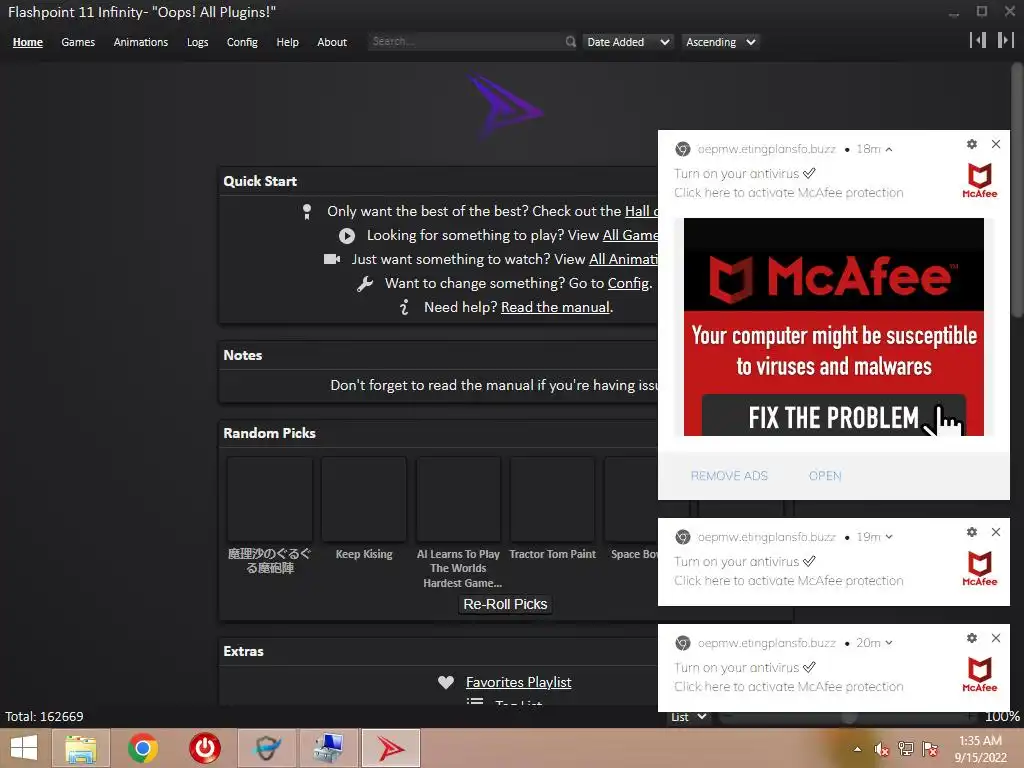The height and width of the screenshot is (768, 1024).
Task: Open settings gear on 20m notification
Action: (972, 638)
